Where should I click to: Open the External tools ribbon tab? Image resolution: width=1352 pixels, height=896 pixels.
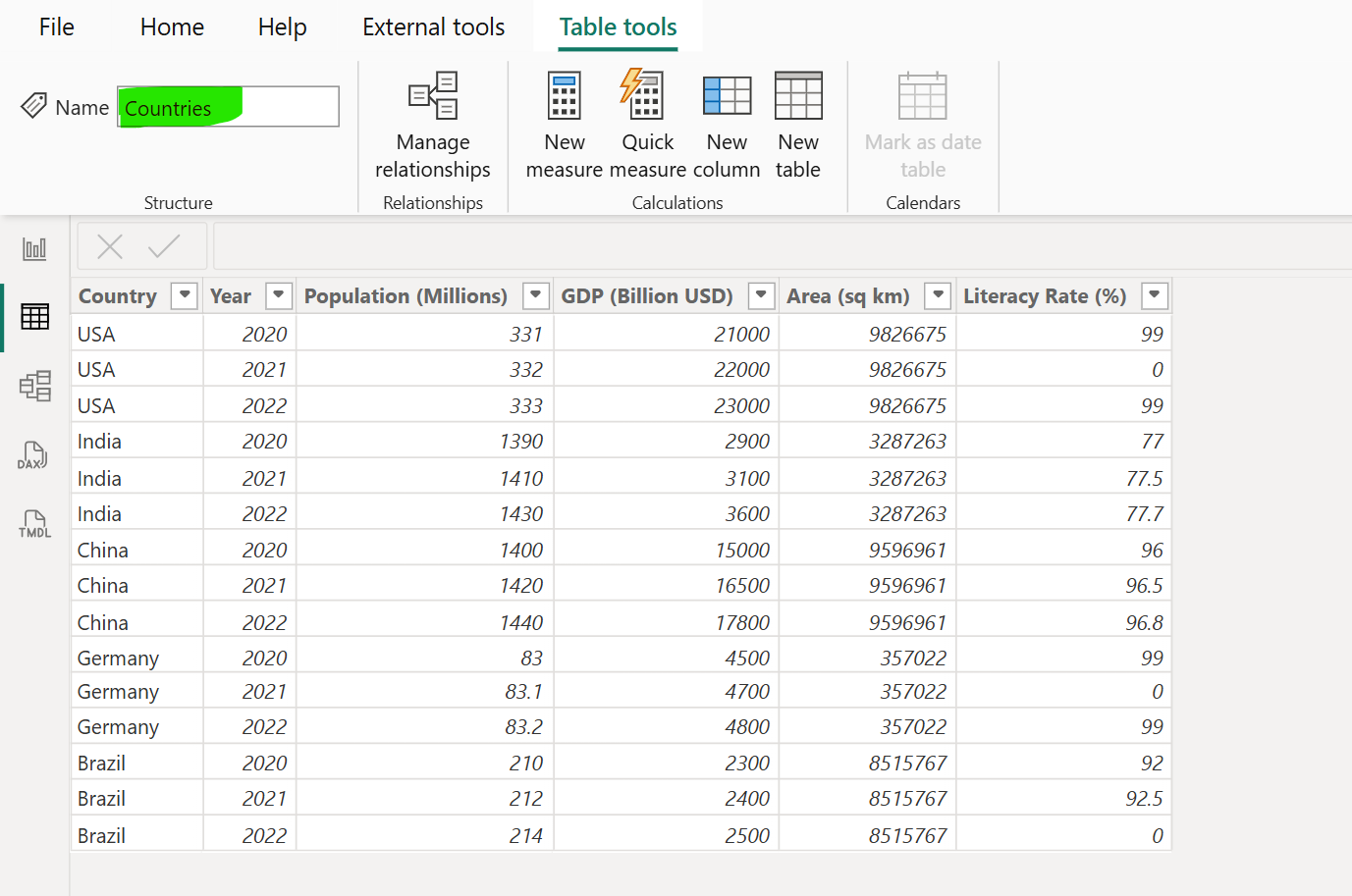(433, 26)
